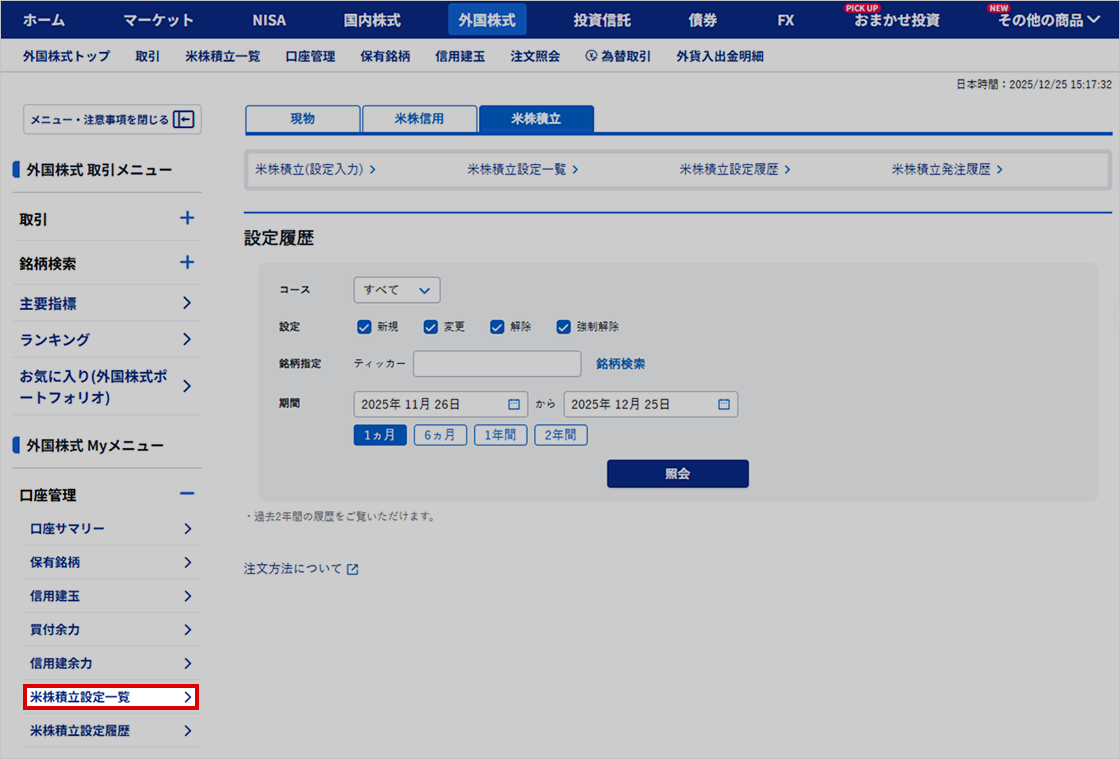Disable the 変更 checkbox

tap(432, 326)
